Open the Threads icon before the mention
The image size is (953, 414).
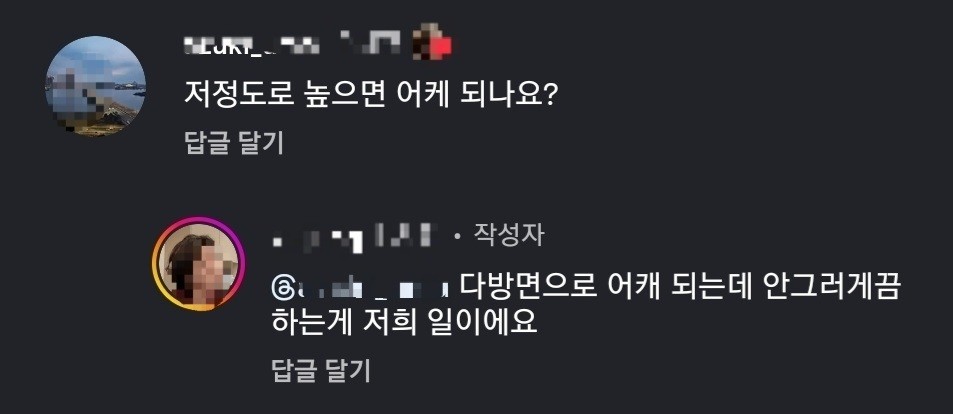click(x=281, y=287)
